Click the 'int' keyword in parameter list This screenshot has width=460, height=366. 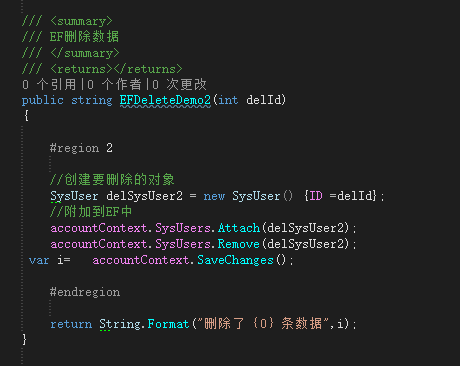pyautogui.click(x=228, y=100)
